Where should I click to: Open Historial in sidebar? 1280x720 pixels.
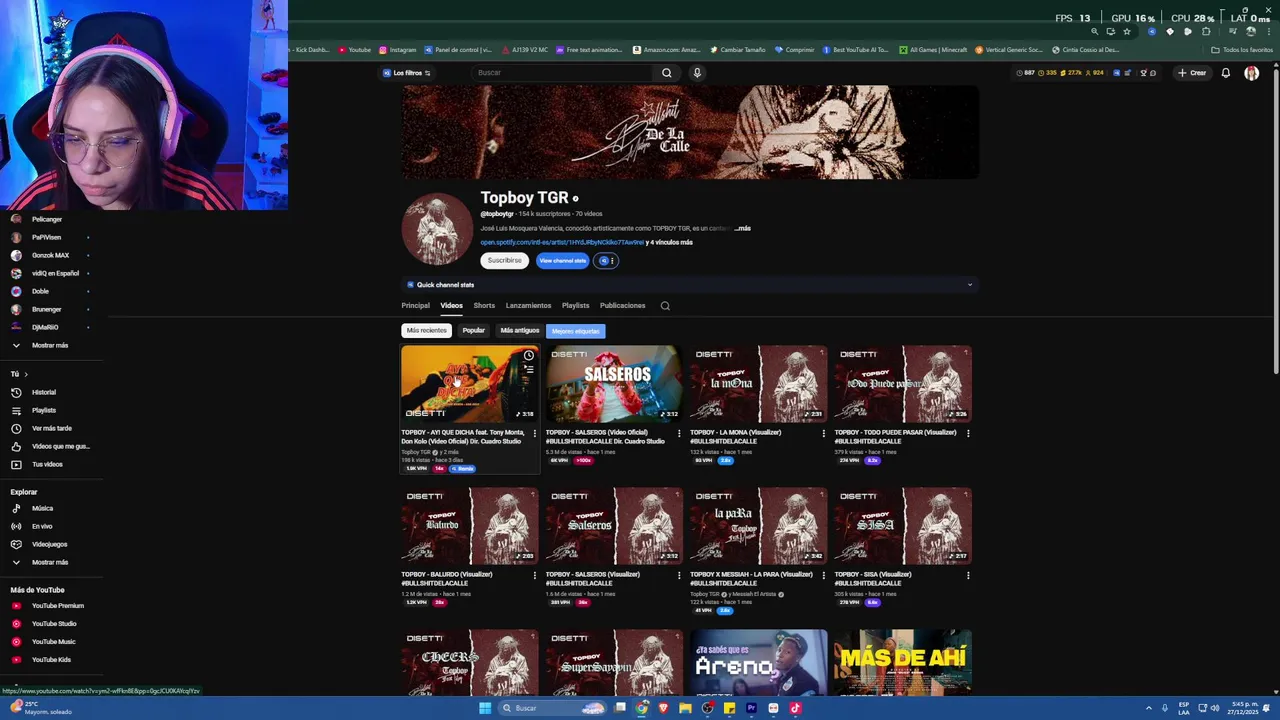pyautogui.click(x=44, y=392)
